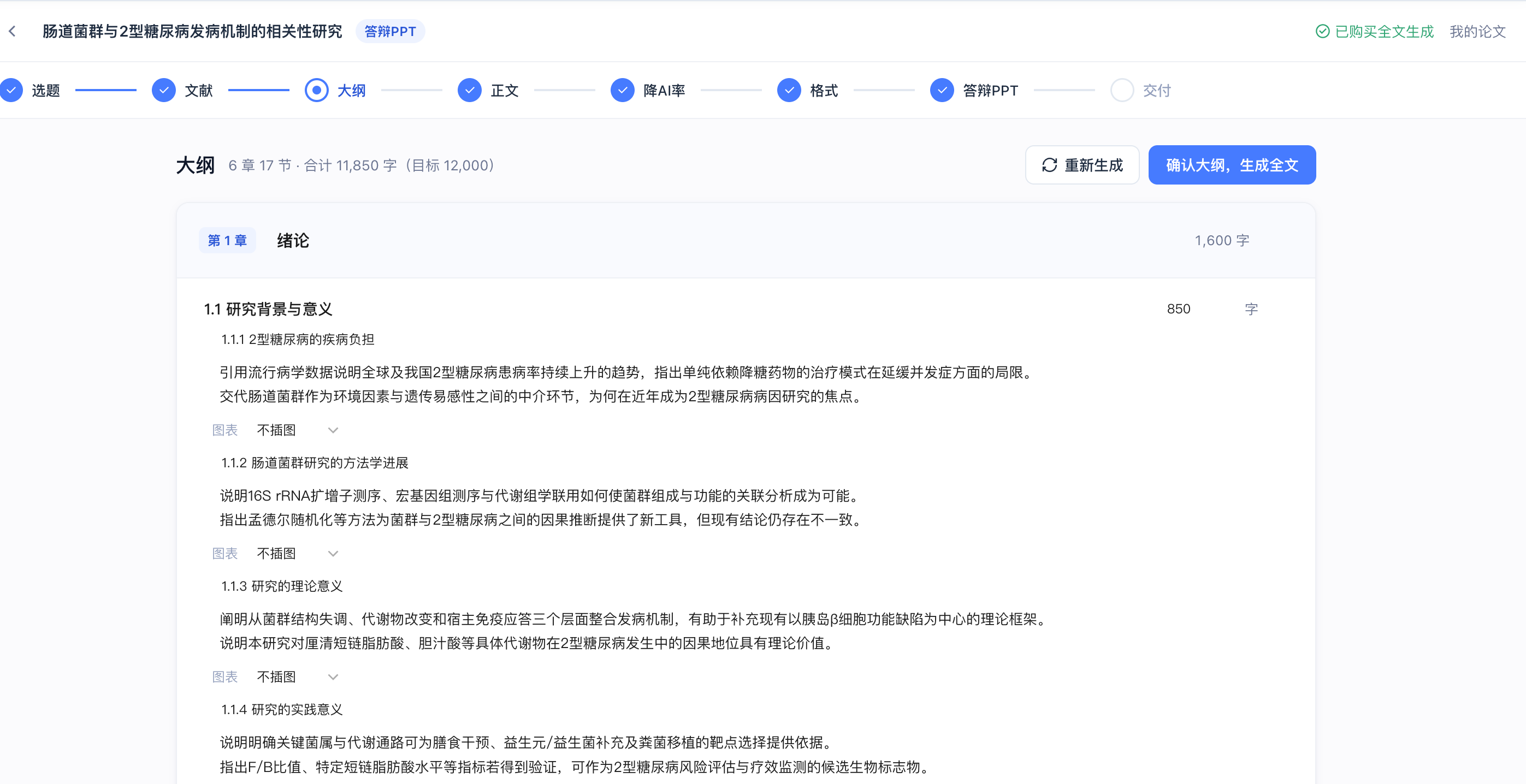Click the 重新生成 button
Viewport: 1526px width, 784px height.
(x=1082, y=165)
